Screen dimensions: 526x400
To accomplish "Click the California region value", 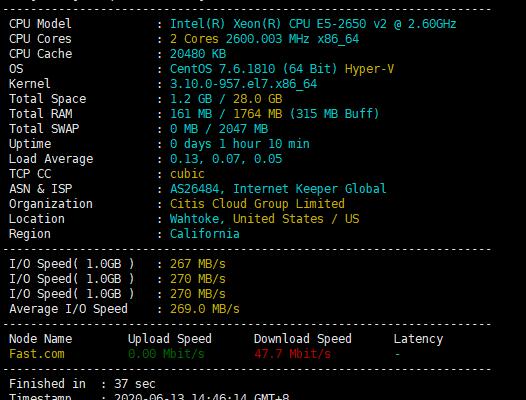I will pos(205,234).
